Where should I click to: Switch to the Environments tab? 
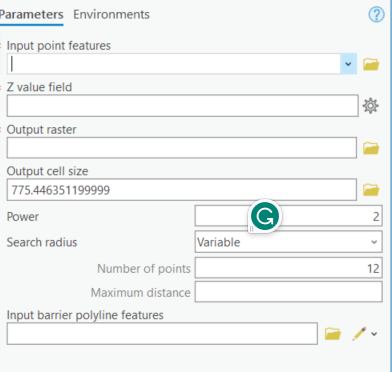(x=111, y=15)
